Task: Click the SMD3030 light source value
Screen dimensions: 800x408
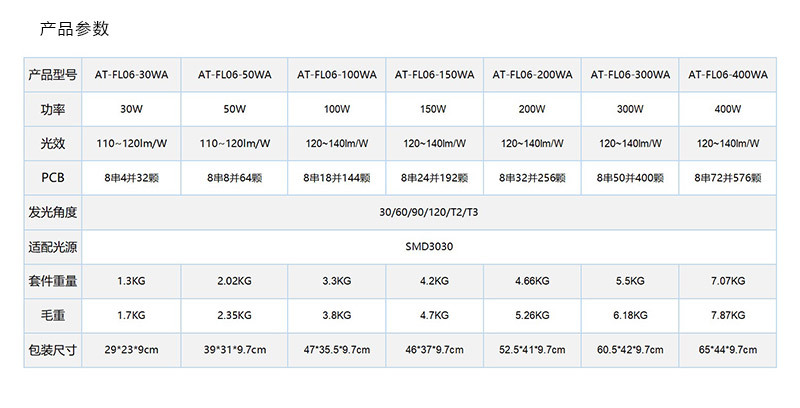Action: coord(429,247)
